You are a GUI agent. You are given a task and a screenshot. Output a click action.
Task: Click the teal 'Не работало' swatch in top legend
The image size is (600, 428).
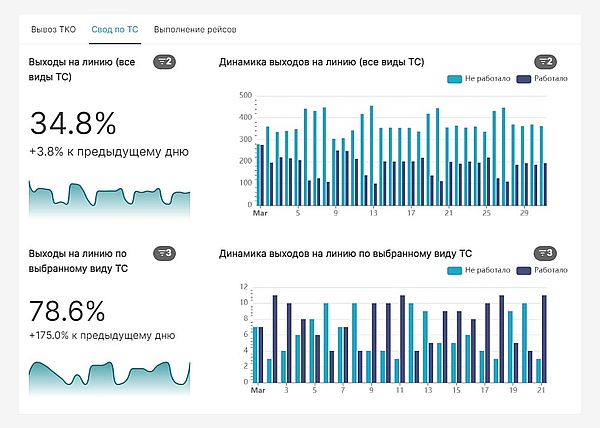(454, 78)
